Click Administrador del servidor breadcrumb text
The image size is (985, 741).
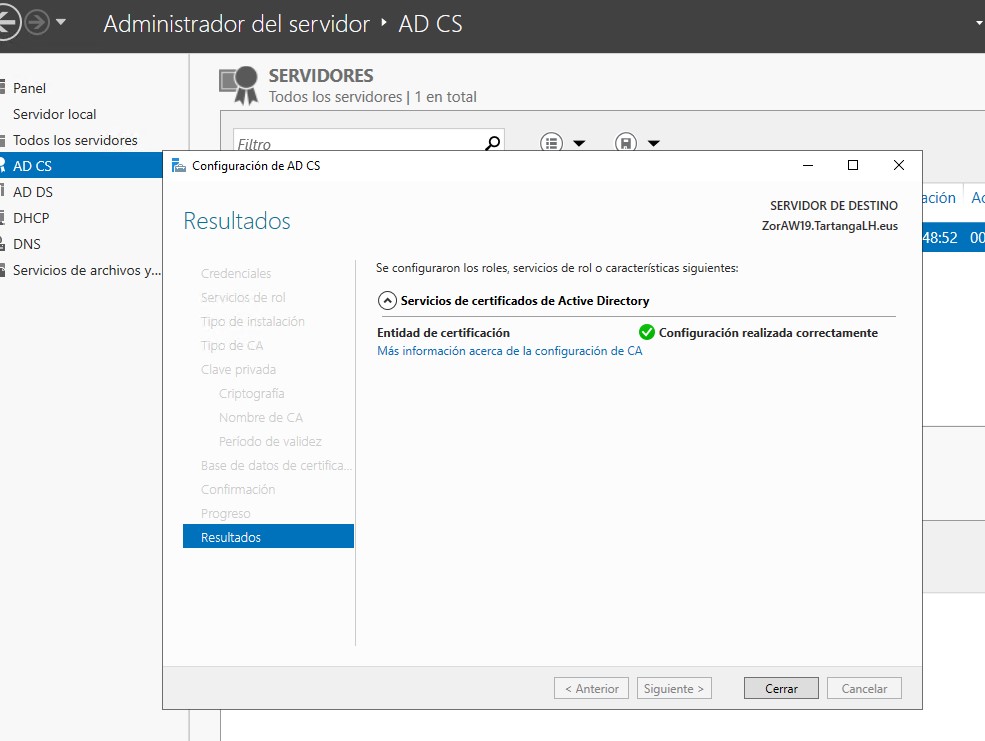236,24
